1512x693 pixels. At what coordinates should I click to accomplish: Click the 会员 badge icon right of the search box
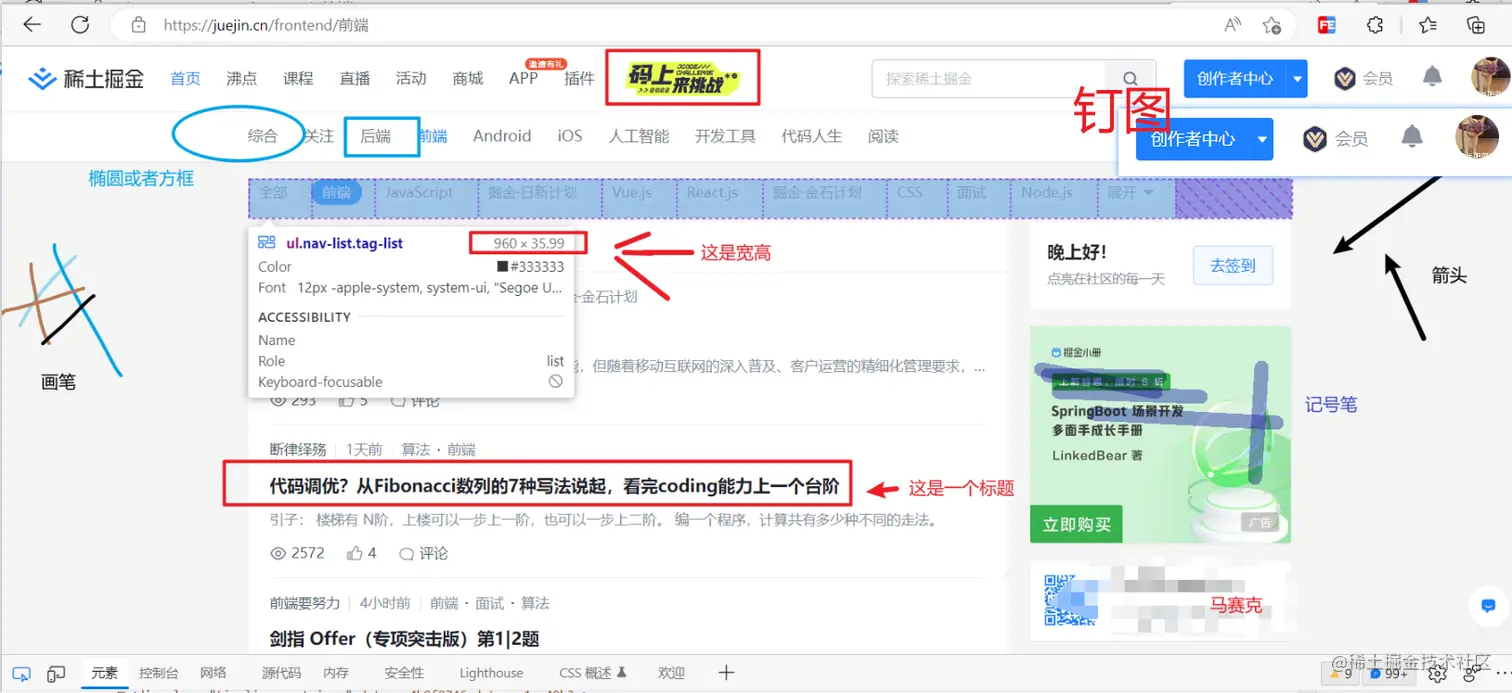pyautogui.click(x=1345, y=78)
